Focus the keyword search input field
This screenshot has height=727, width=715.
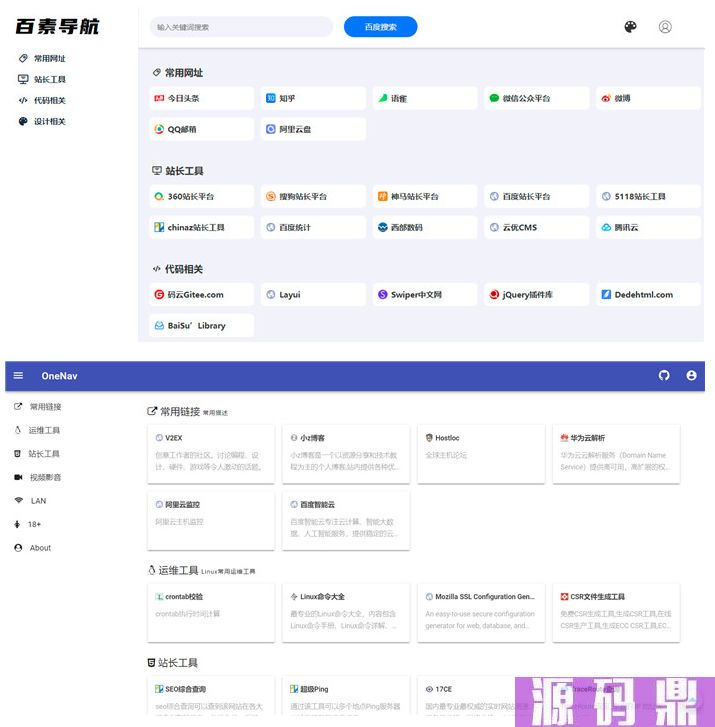click(241, 27)
